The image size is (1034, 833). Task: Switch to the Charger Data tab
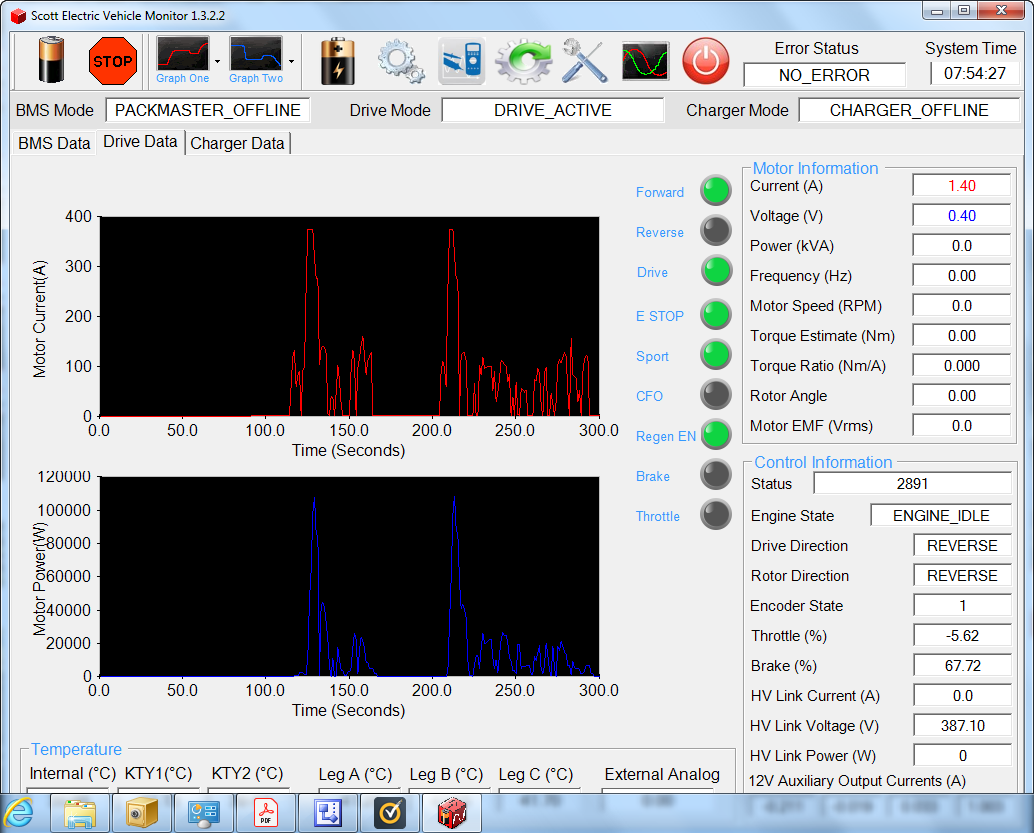237,143
